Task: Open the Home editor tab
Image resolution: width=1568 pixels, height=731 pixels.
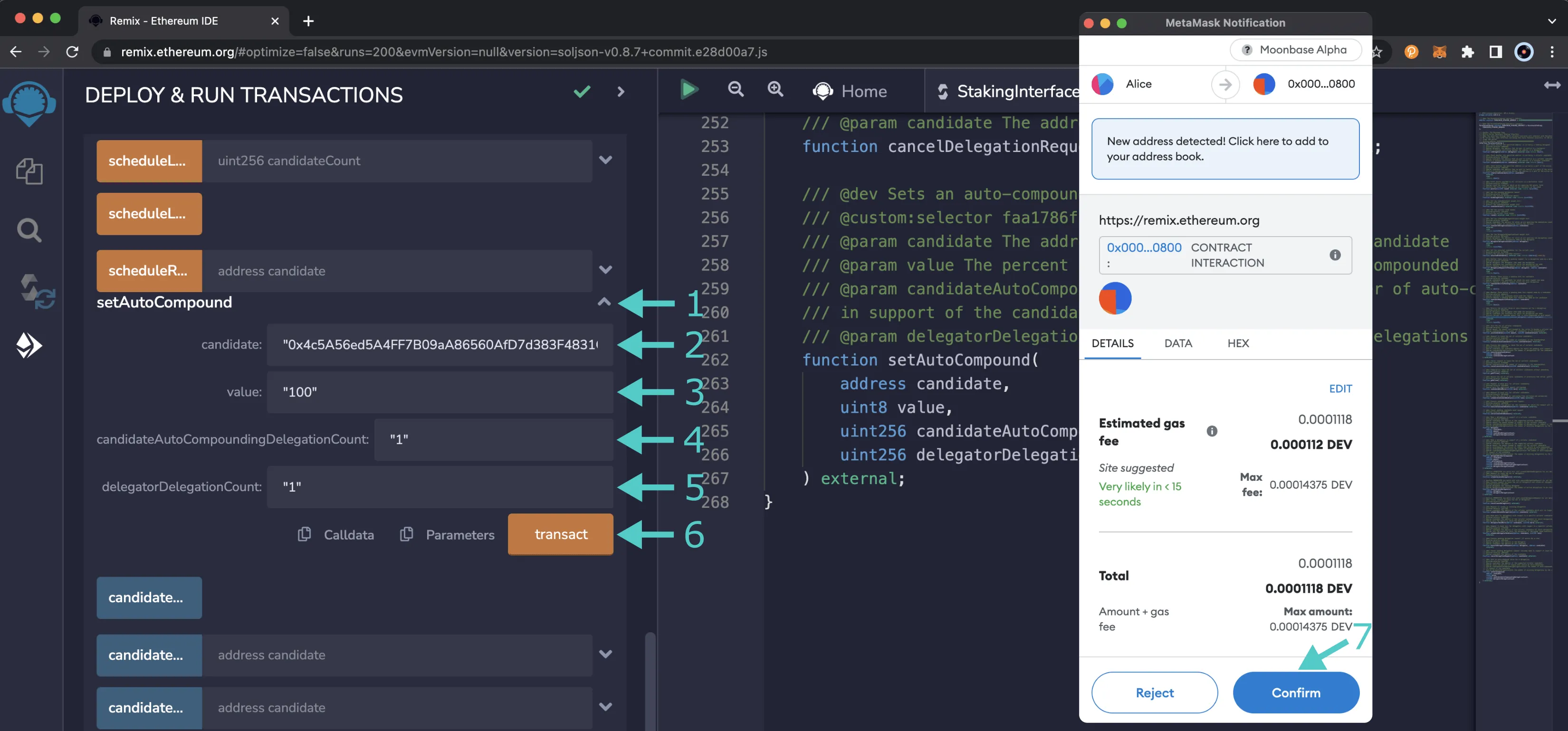Action: coord(850,91)
